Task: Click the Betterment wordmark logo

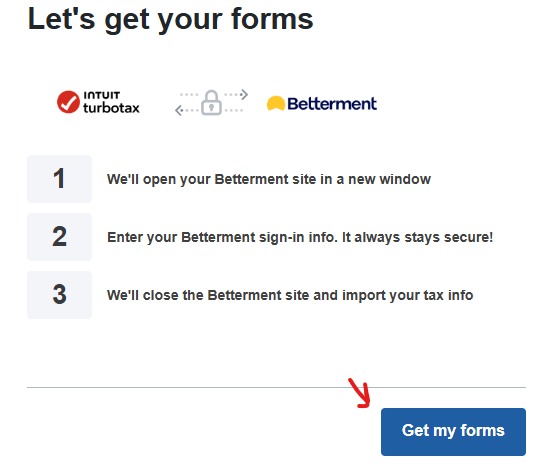Action: point(332,103)
